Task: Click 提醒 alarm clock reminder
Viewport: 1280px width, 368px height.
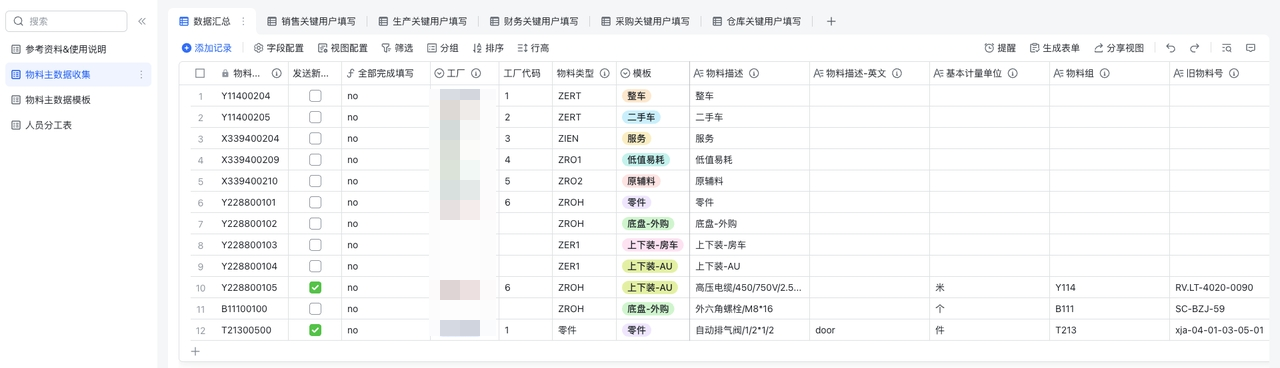Action: click(x=1000, y=48)
